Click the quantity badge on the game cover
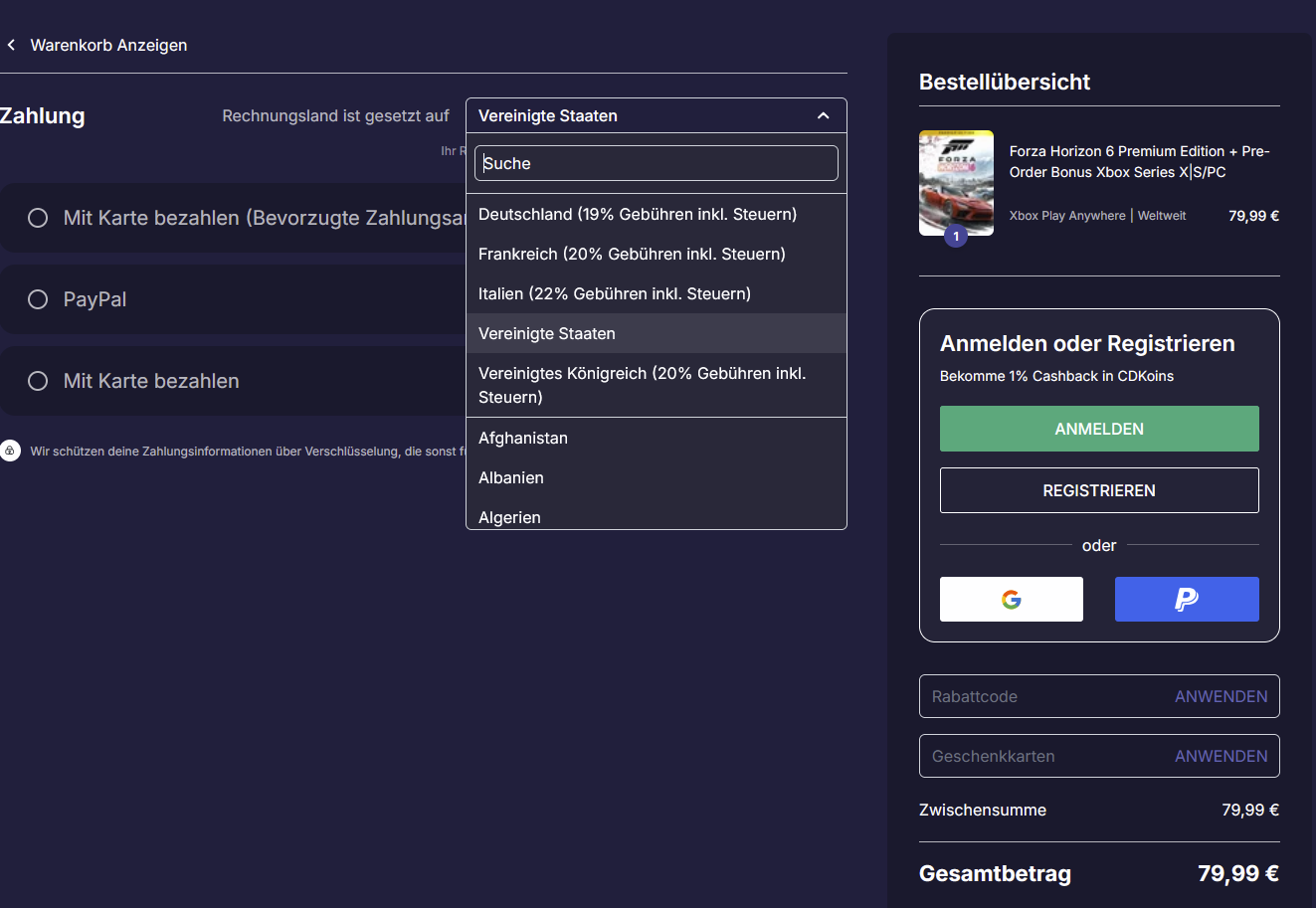Image resolution: width=1316 pixels, height=908 pixels. coord(956,236)
